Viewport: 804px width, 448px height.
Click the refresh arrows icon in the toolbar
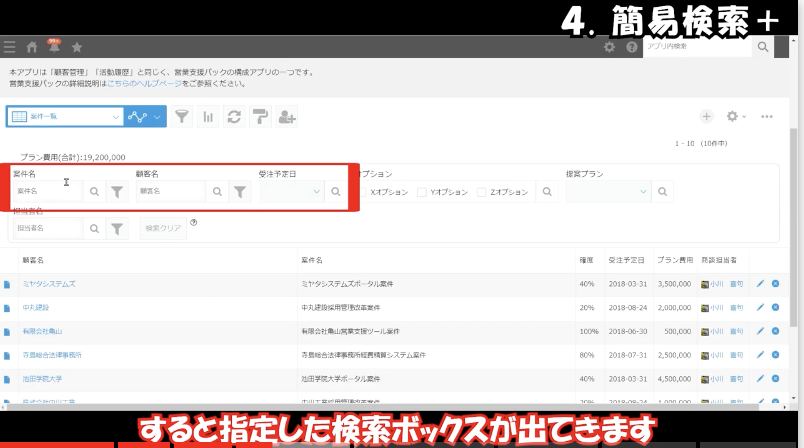click(235, 117)
